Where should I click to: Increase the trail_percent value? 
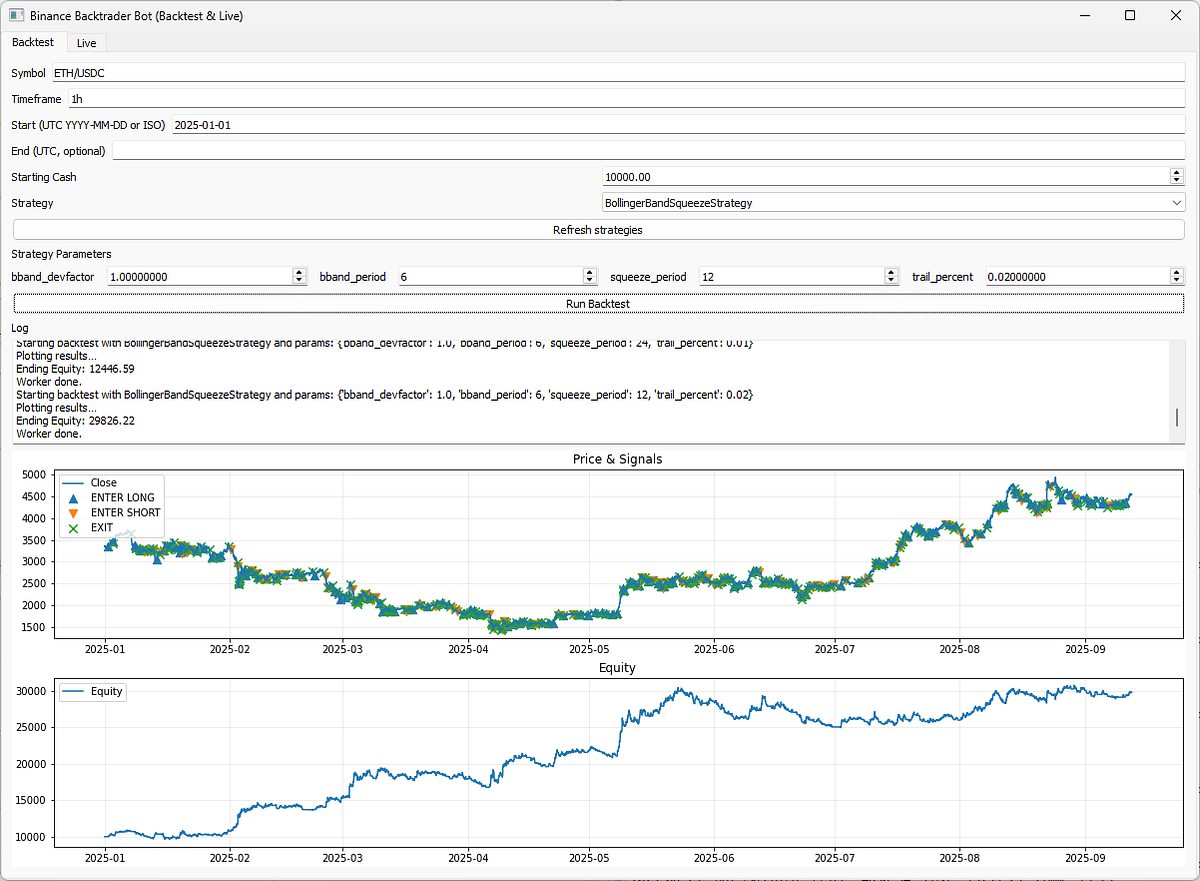point(1176,271)
